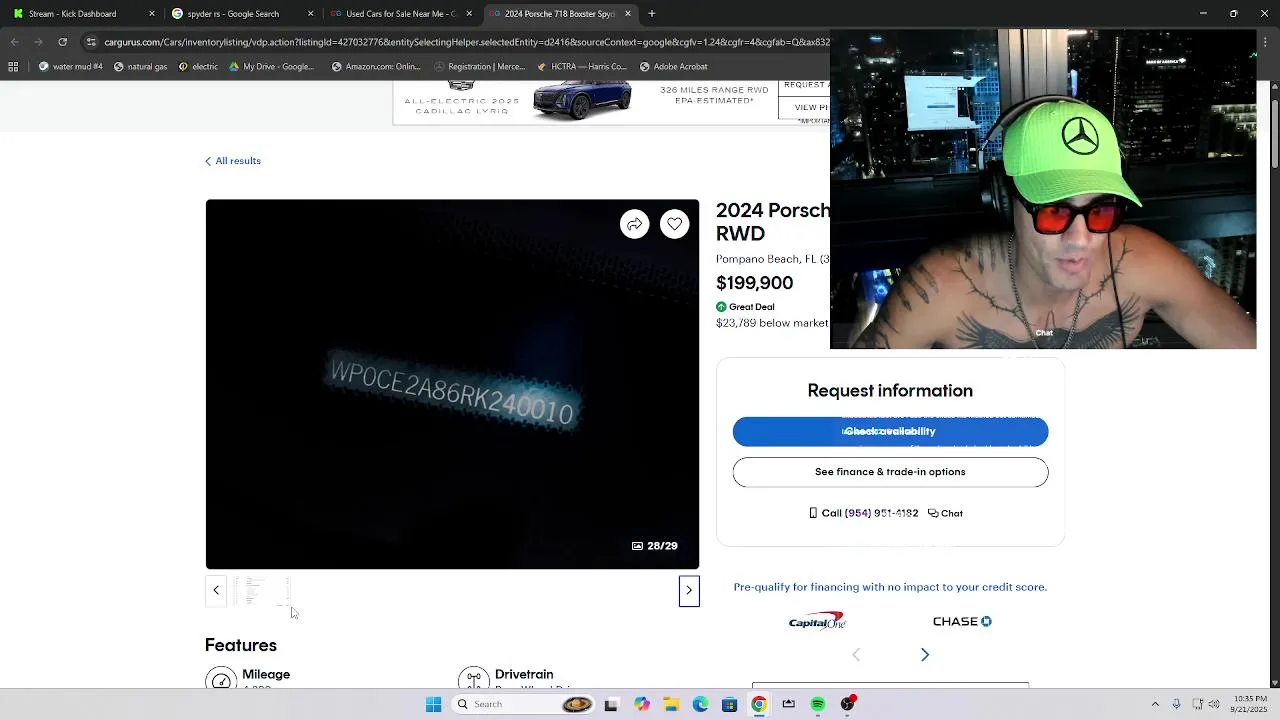
Task: Click the photo count 28/29 badge
Action: tap(655, 546)
